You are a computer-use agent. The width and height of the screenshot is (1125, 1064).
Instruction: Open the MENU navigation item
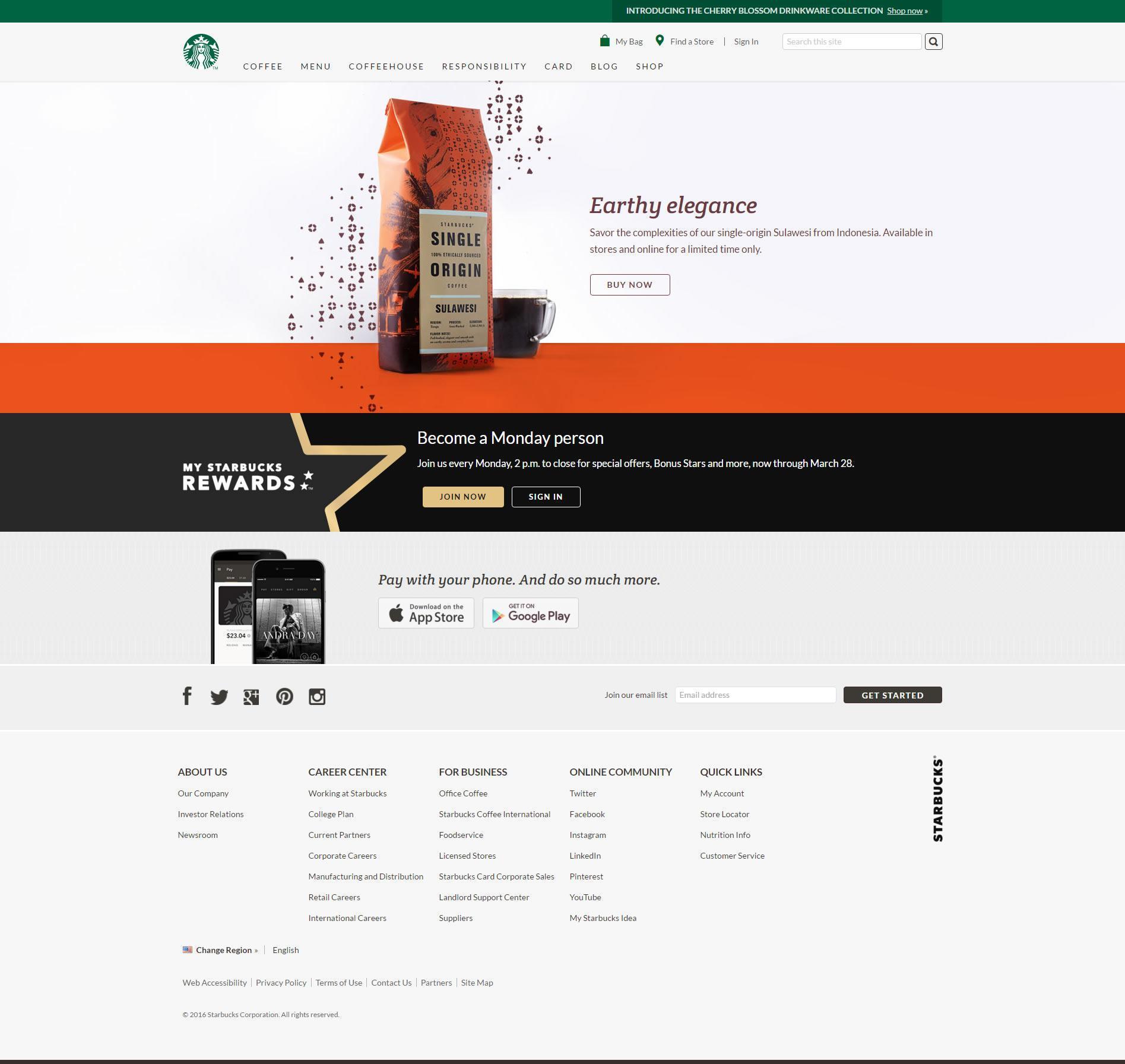(316, 66)
